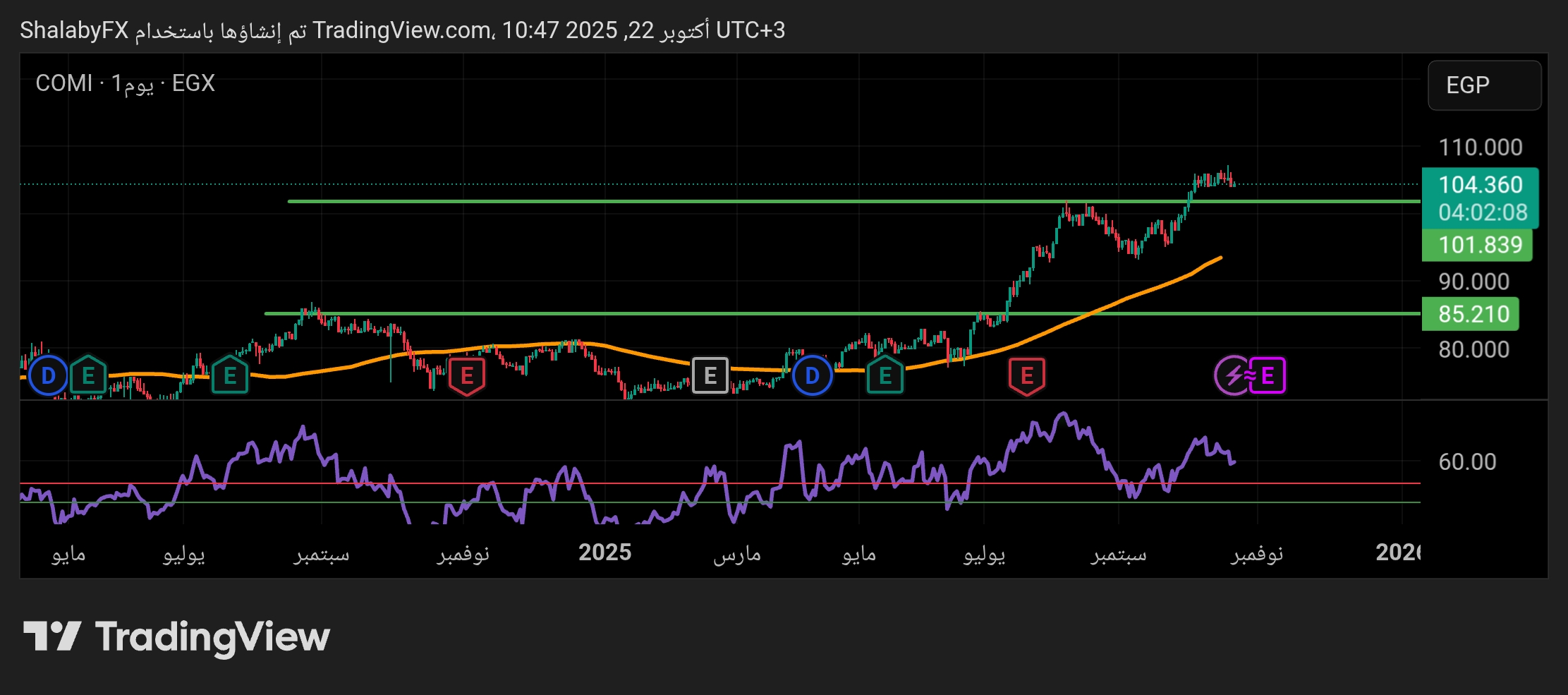The height and width of the screenshot is (695, 1568).
Task: Click the 60.00 RSI scale label
Action: pos(1466,462)
